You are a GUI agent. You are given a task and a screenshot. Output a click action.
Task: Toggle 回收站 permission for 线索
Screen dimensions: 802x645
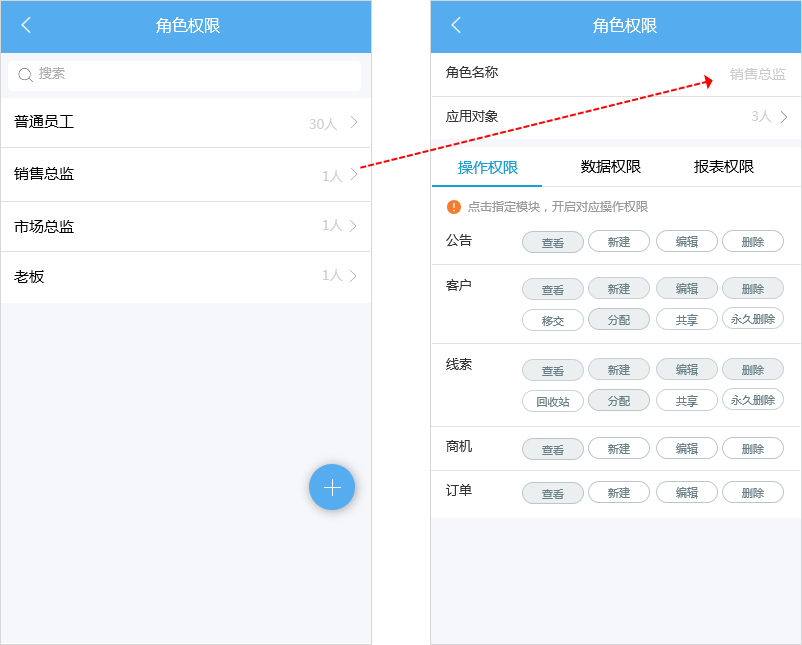click(x=552, y=400)
